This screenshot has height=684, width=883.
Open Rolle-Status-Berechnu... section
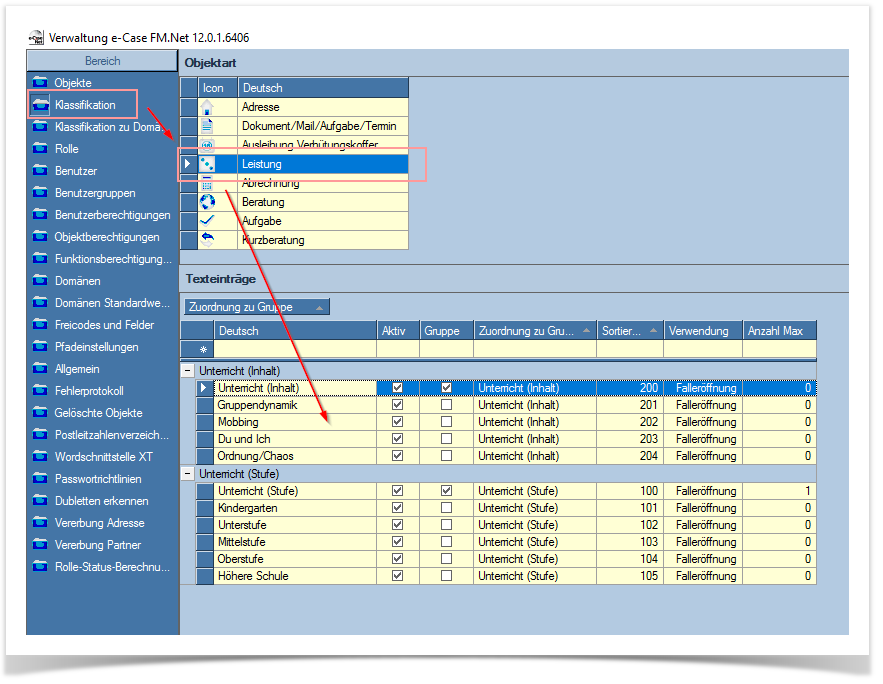pyautogui.click(x=112, y=567)
